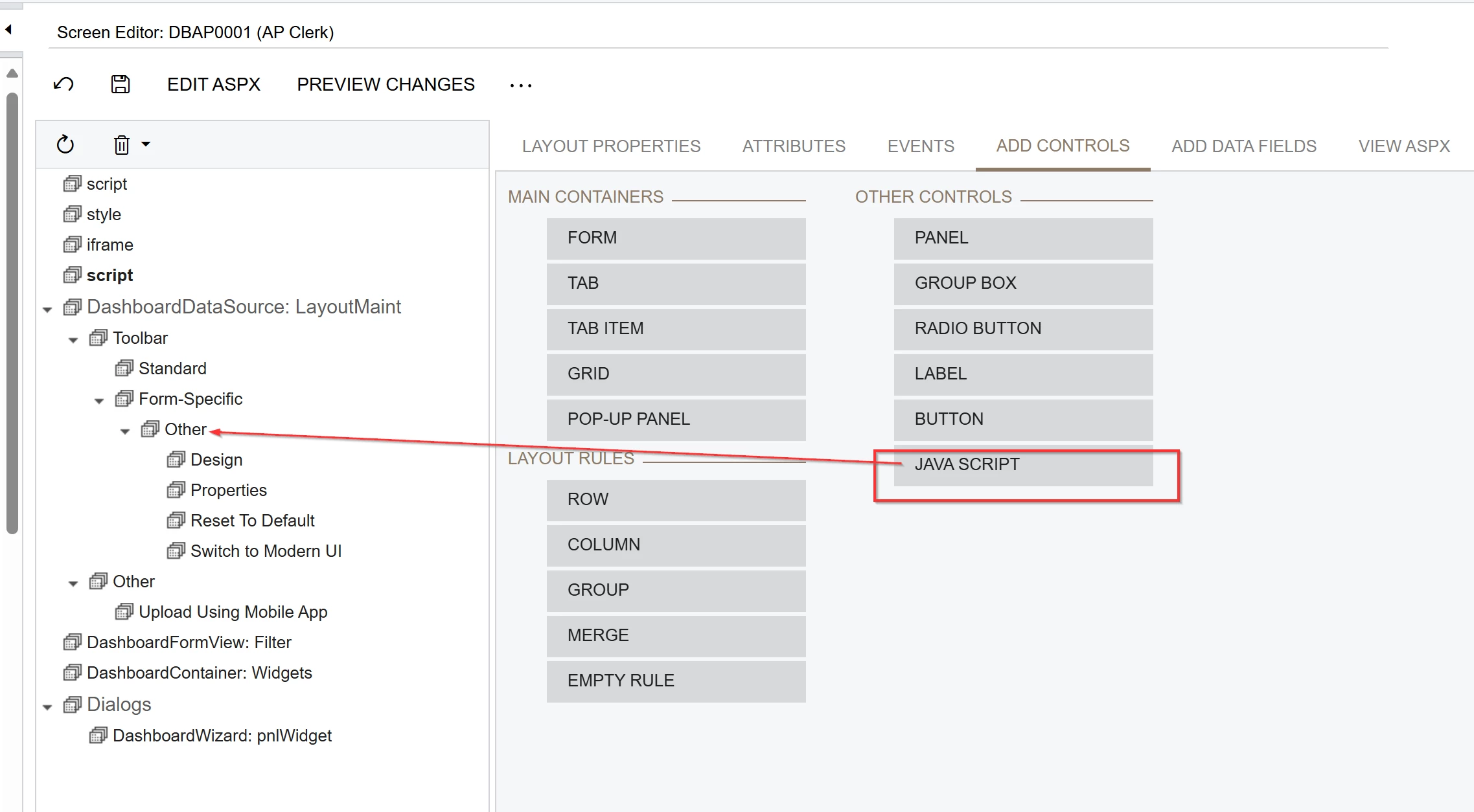Click the JAVA SCRIPT control button

click(1022, 464)
